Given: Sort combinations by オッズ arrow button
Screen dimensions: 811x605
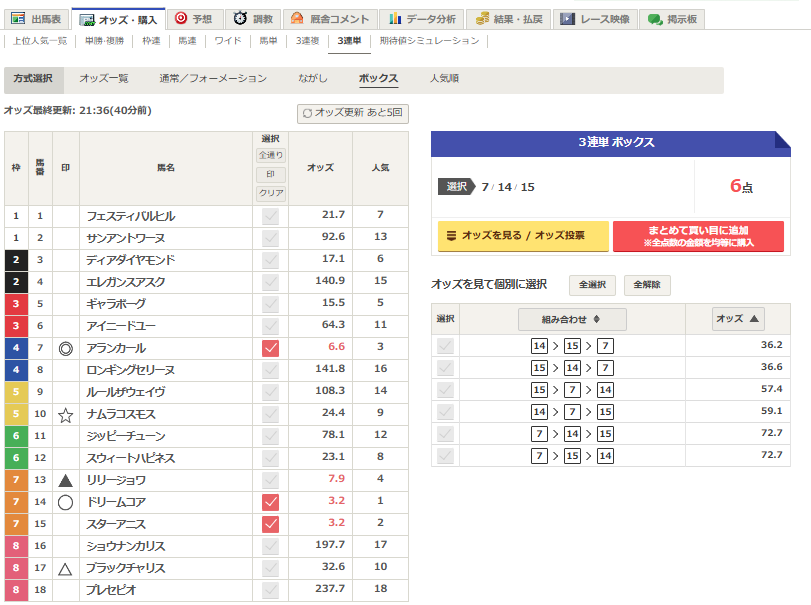Looking at the screenshot, I should click(738, 319).
